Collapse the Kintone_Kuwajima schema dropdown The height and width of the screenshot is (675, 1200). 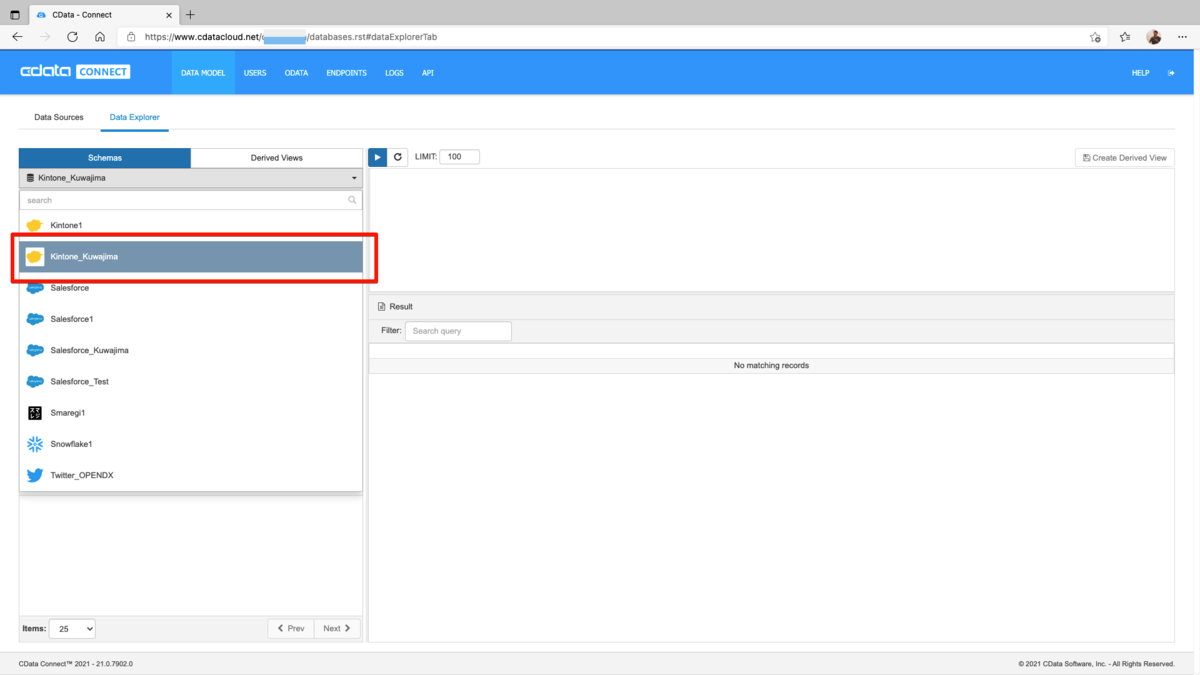tap(190, 178)
